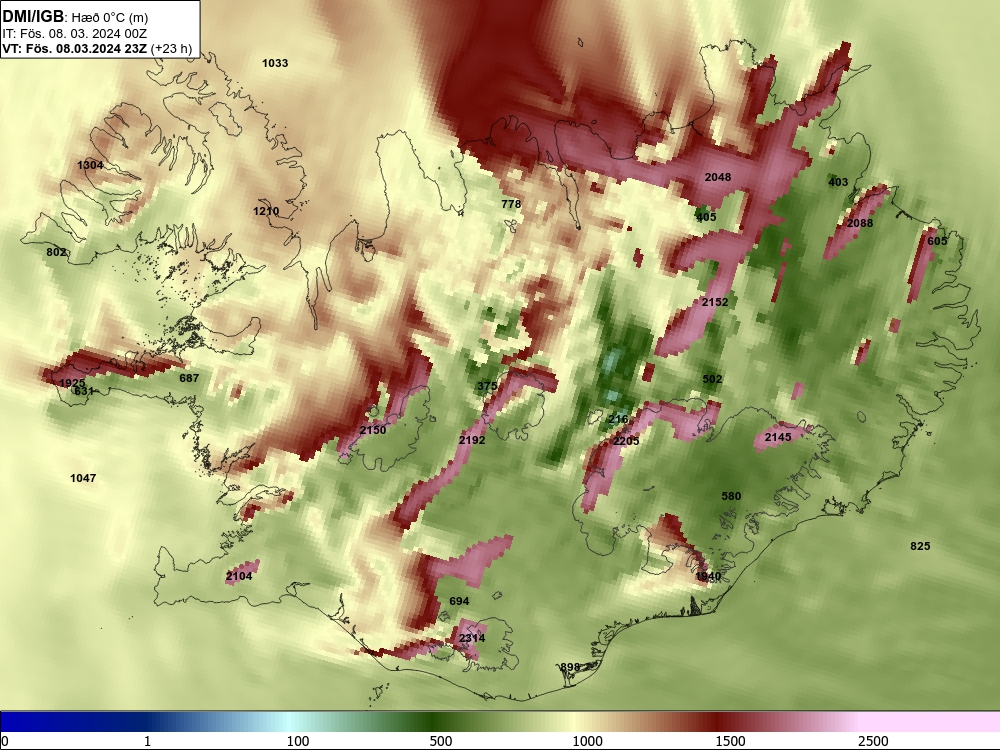This screenshot has height=750, width=1000.
Task: Click the 100 label on color scale
Action: click(x=298, y=741)
